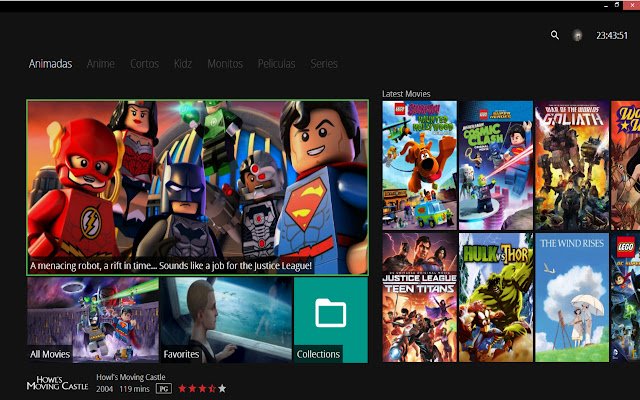Open the user profile avatar

[x=577, y=36]
